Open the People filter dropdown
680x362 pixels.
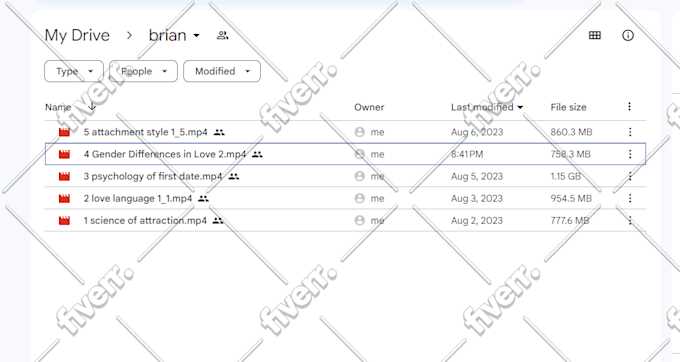[x=144, y=71]
